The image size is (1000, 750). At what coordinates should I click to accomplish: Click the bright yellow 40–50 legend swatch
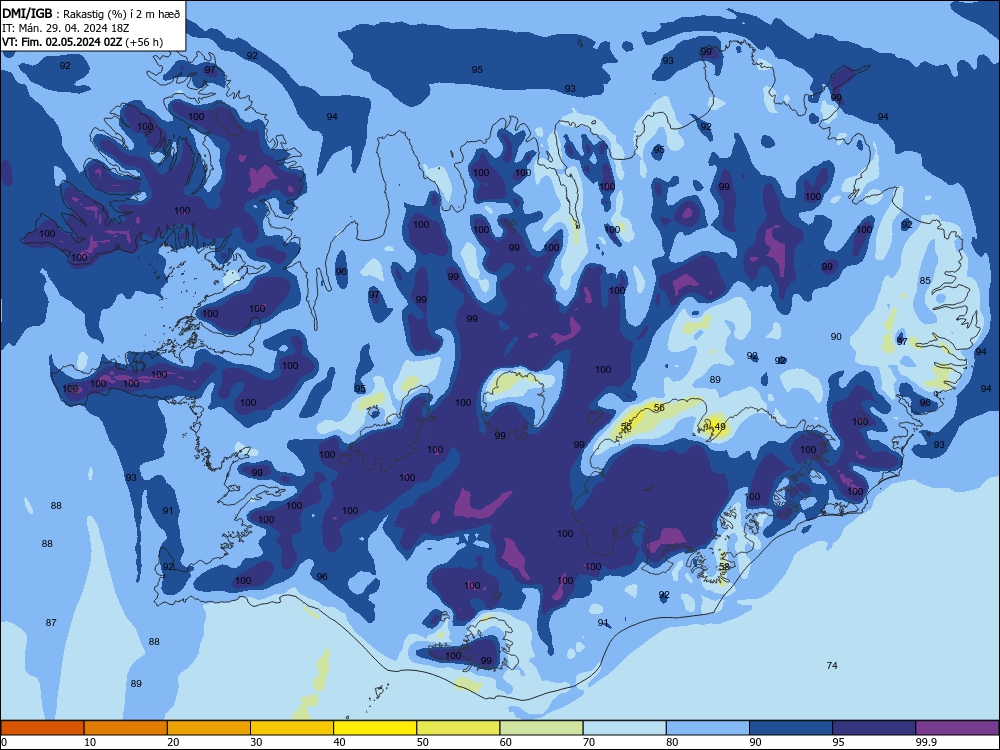coord(375,728)
